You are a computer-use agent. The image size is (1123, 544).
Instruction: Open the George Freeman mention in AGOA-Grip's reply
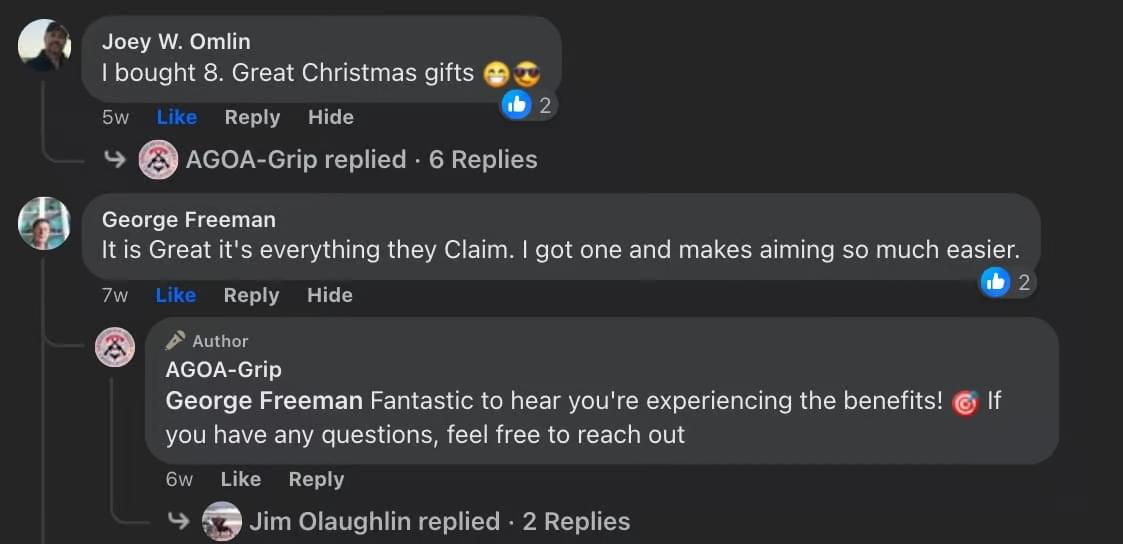[x=264, y=401]
